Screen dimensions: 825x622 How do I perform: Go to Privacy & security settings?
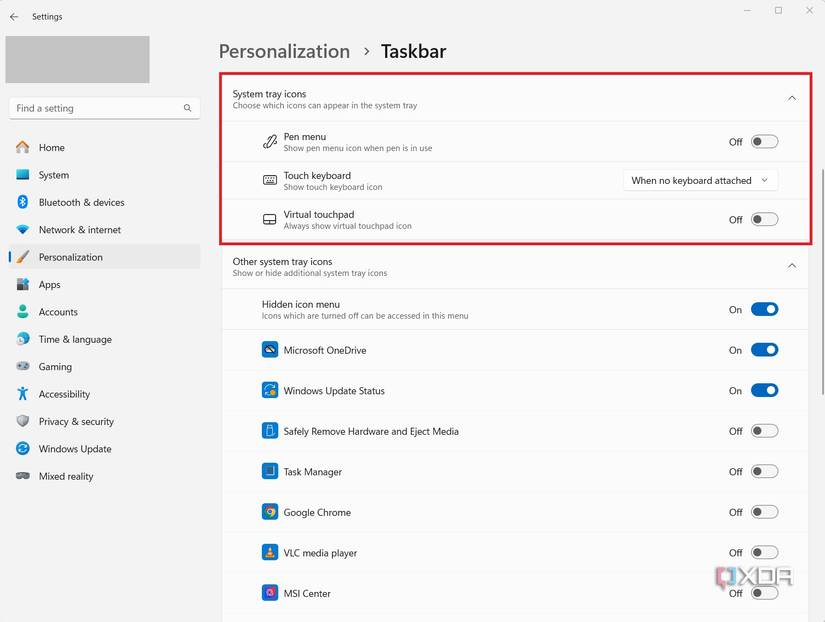[x=76, y=422]
